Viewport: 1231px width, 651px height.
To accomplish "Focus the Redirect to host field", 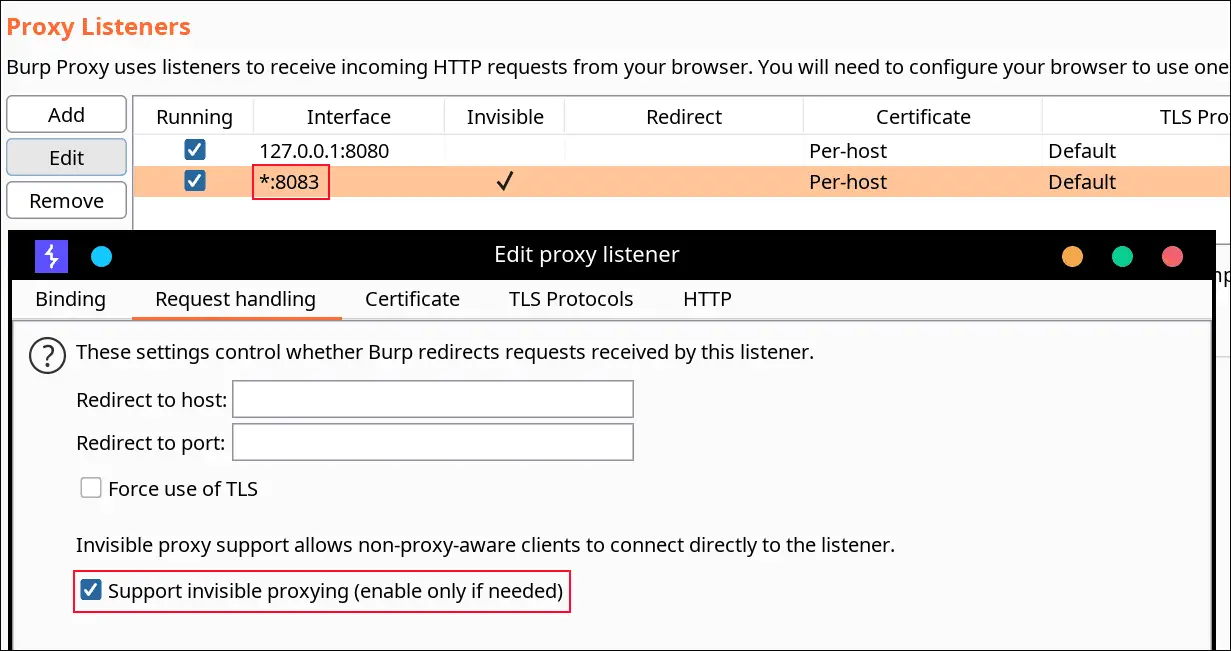I will coord(433,399).
